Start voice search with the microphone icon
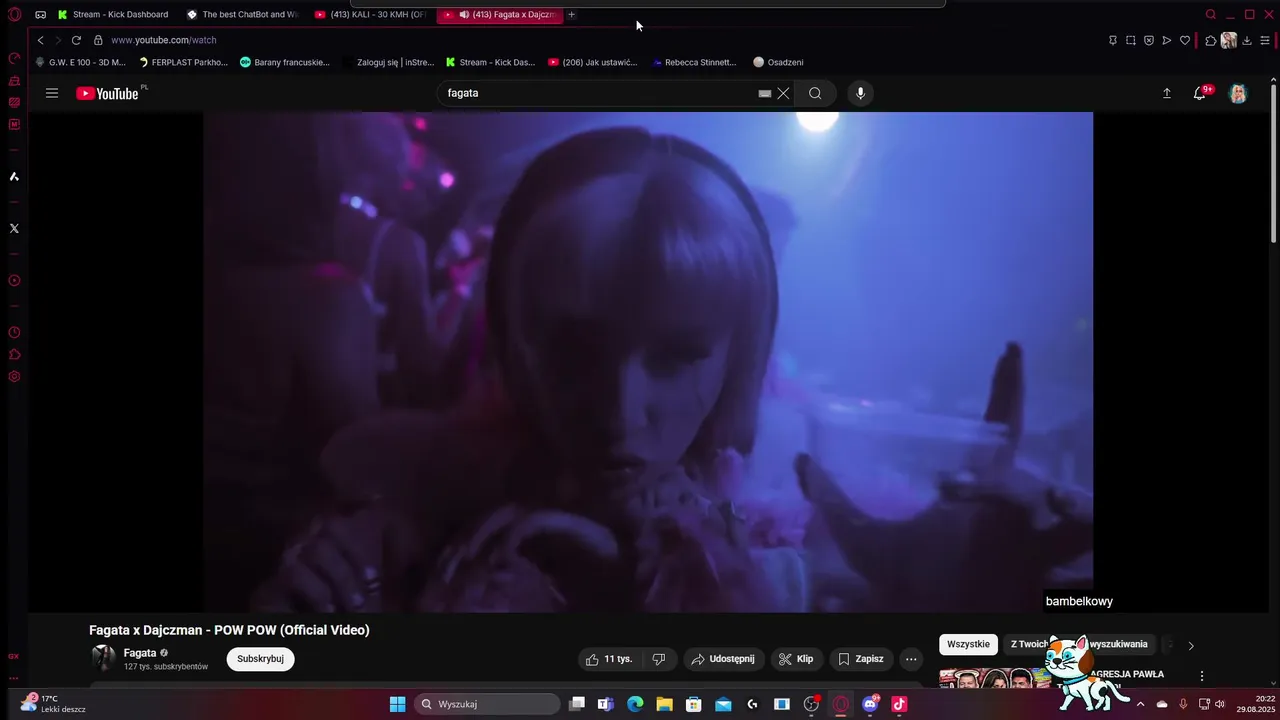Image resolution: width=1280 pixels, height=720 pixels. tap(860, 93)
